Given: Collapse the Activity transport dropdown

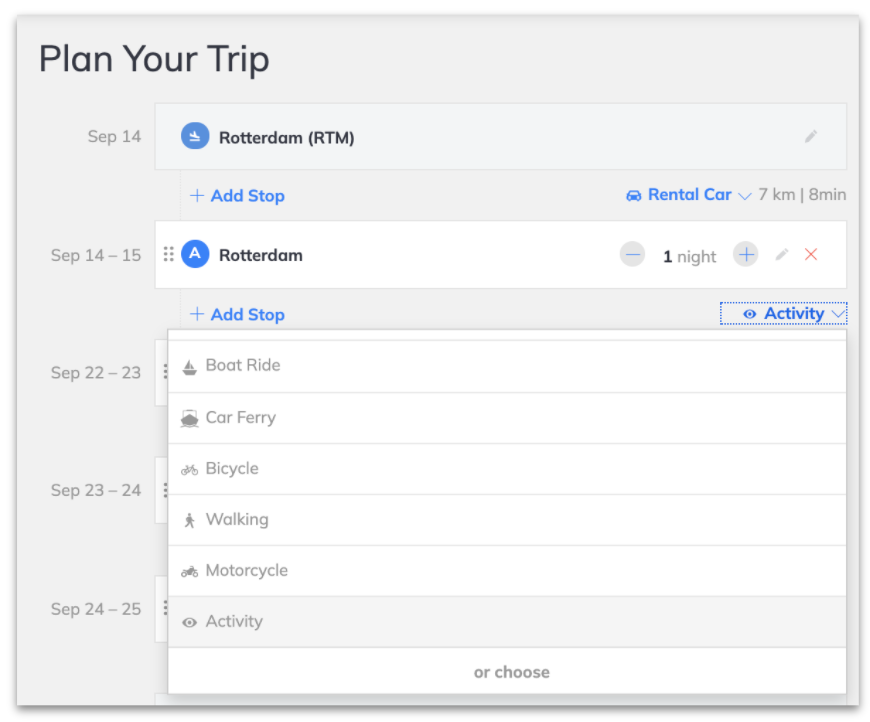Looking at the screenshot, I should pyautogui.click(x=783, y=314).
